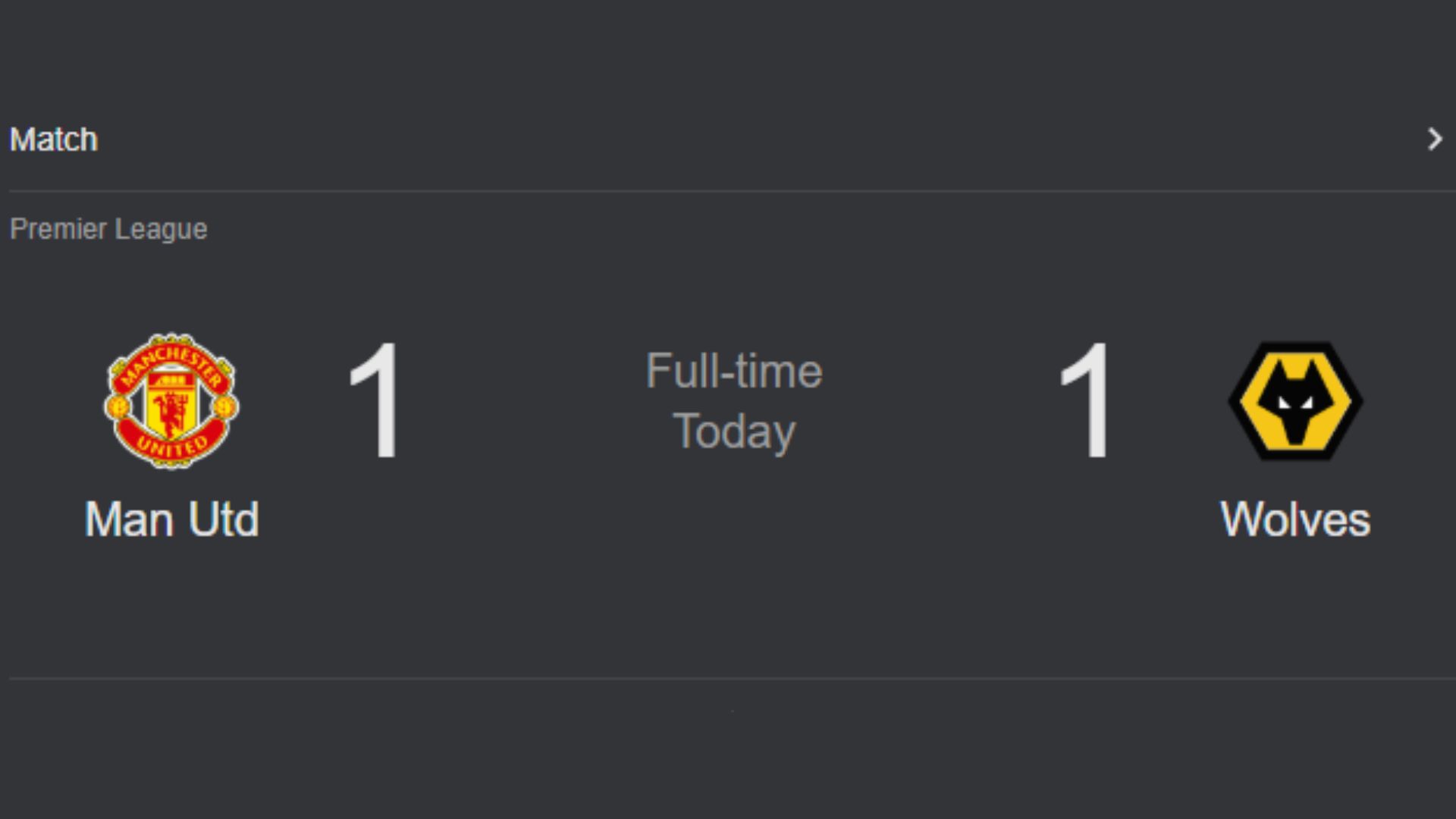This screenshot has width=1456, height=819.
Task: Click the Full-time match status
Action: [733, 371]
